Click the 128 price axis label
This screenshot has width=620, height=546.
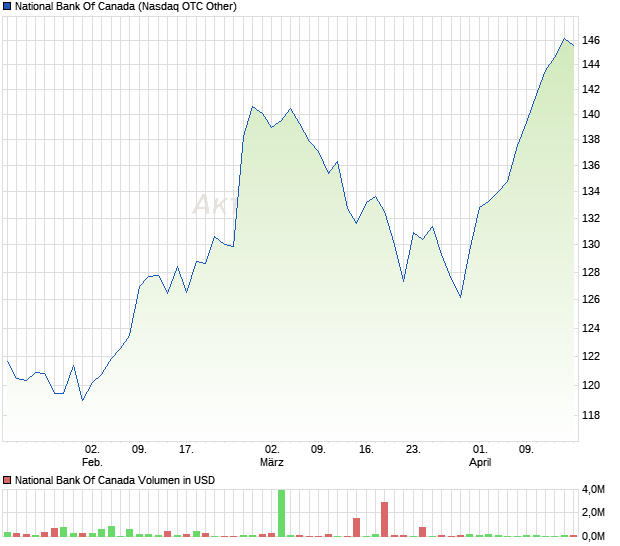pos(591,272)
